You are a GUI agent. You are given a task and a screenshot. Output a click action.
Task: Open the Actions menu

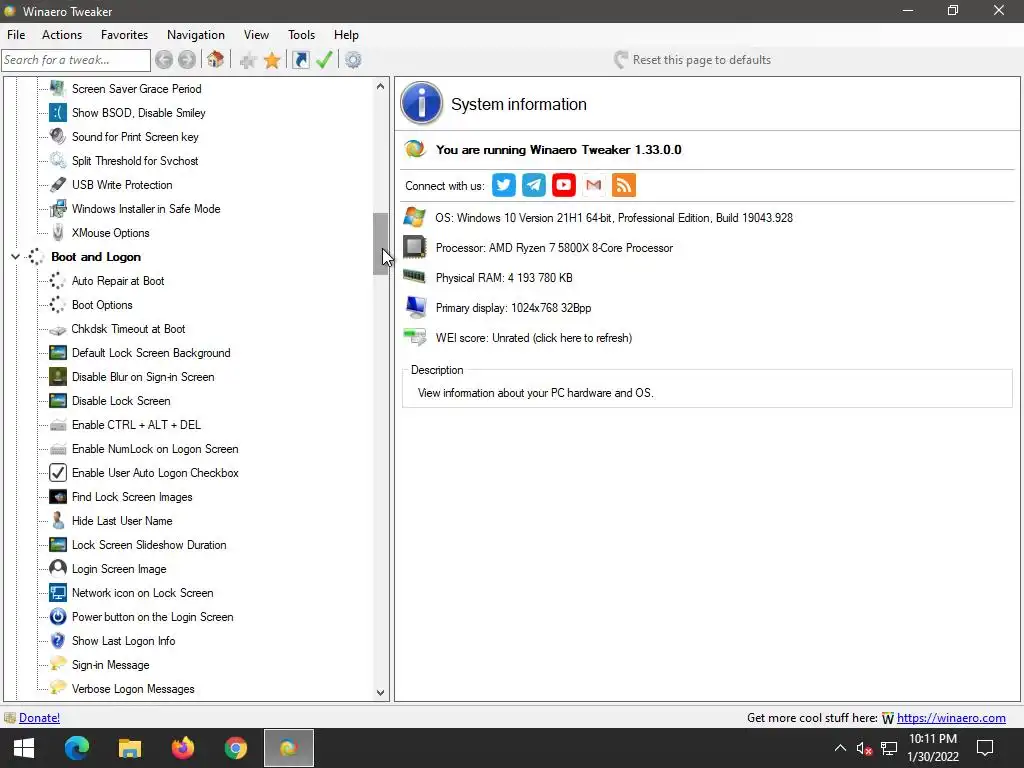[x=62, y=35]
